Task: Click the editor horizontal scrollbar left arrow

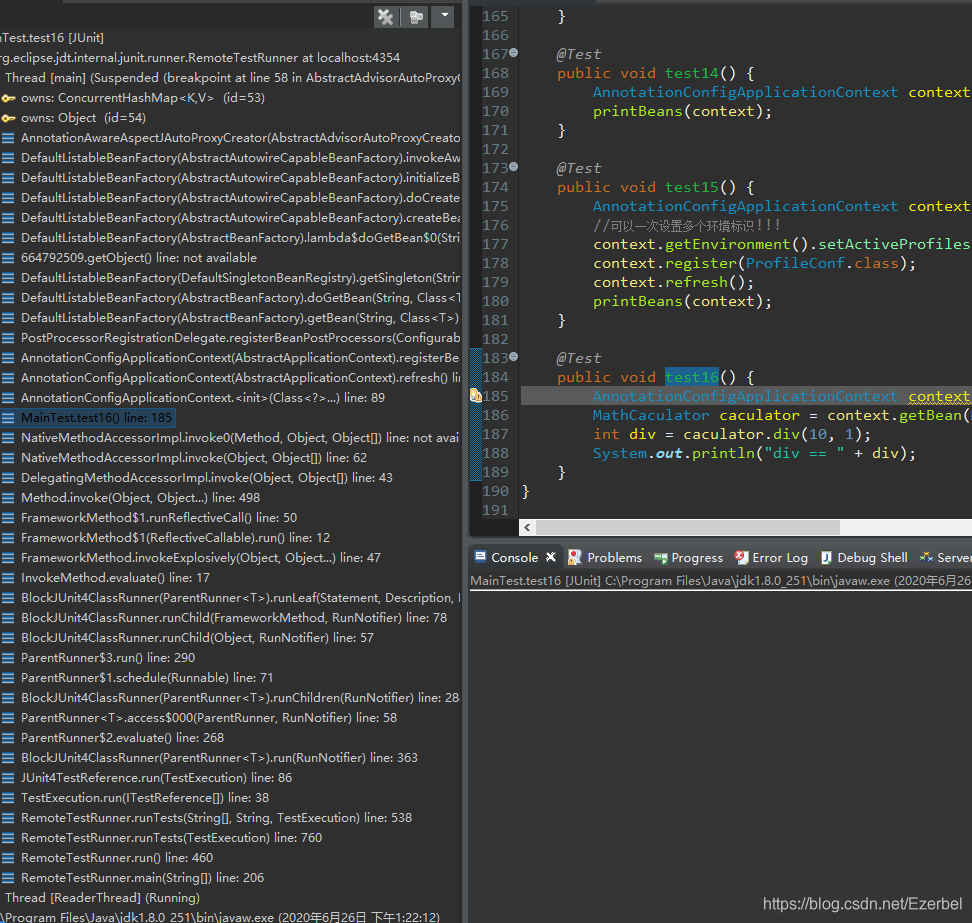Action: click(527, 528)
